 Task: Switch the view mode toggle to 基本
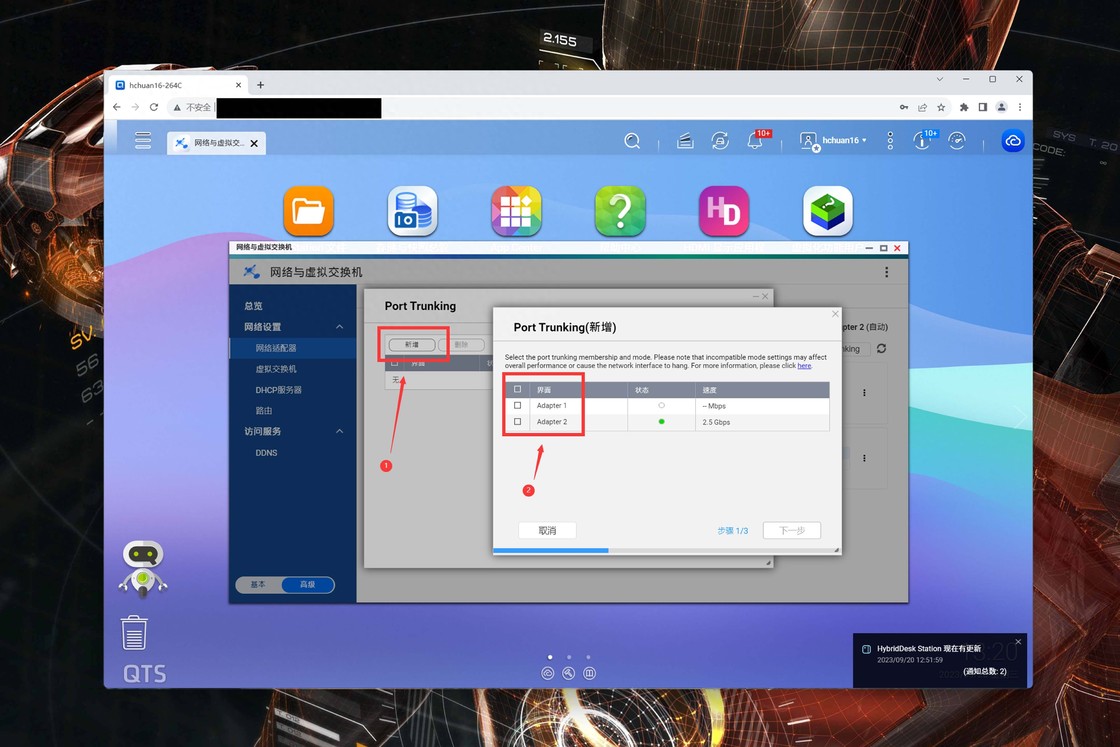pos(259,585)
